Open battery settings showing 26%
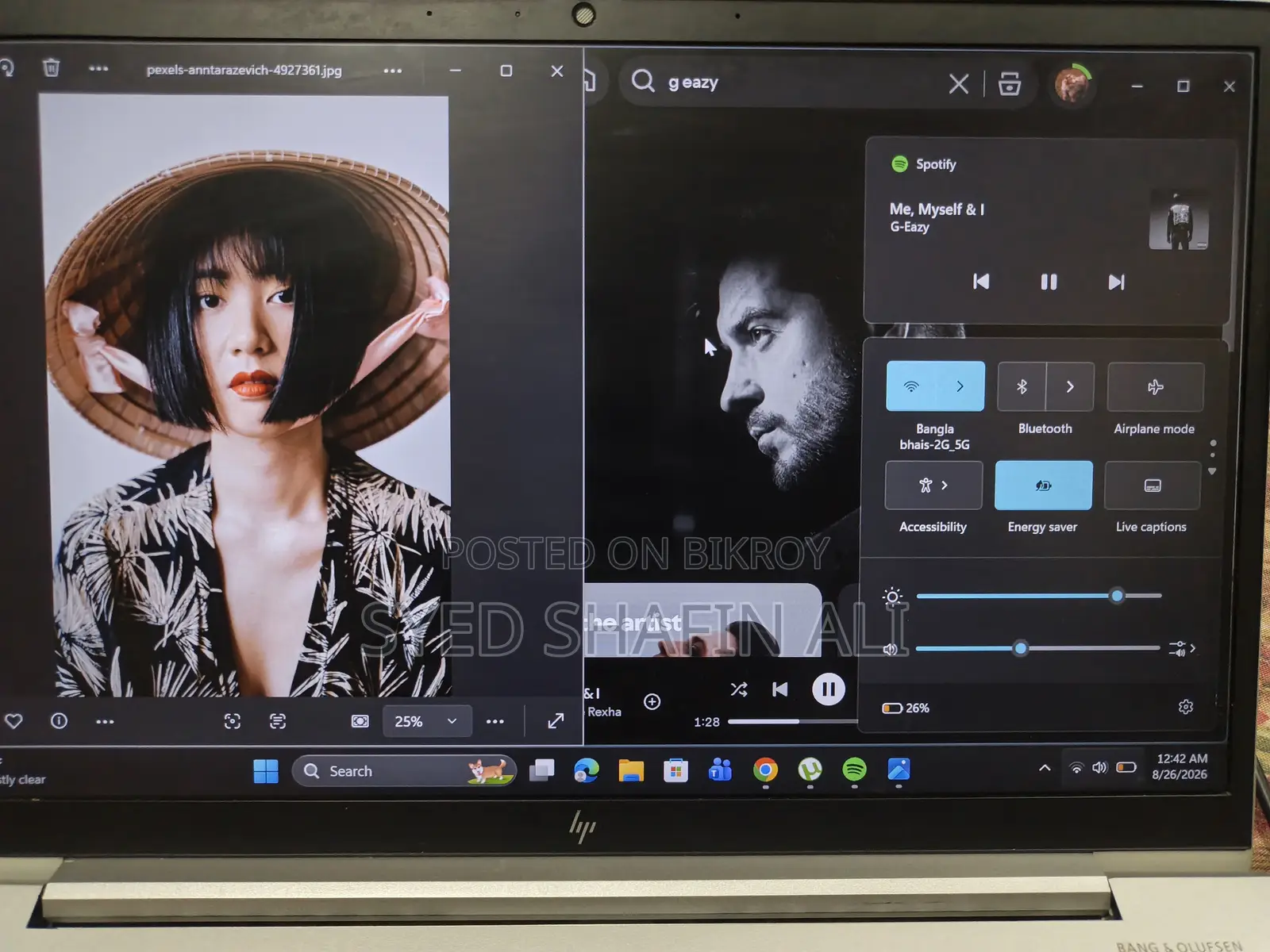This screenshot has width=1270, height=952. click(906, 708)
